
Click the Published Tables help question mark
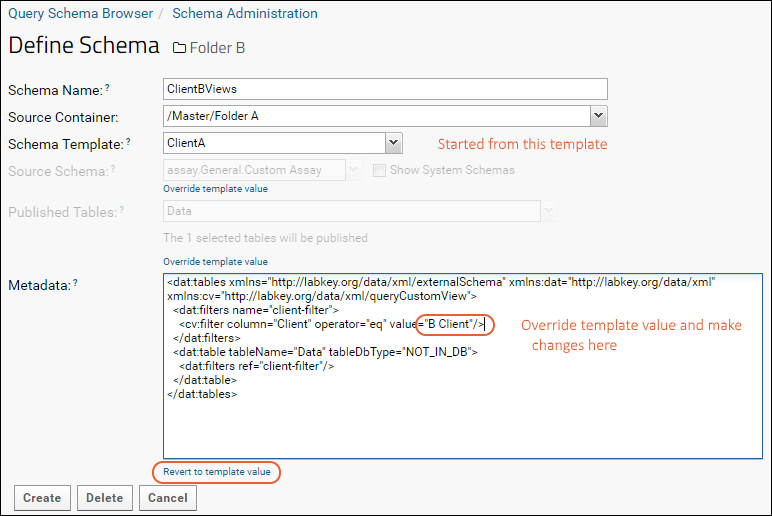pyautogui.click(x=122, y=210)
